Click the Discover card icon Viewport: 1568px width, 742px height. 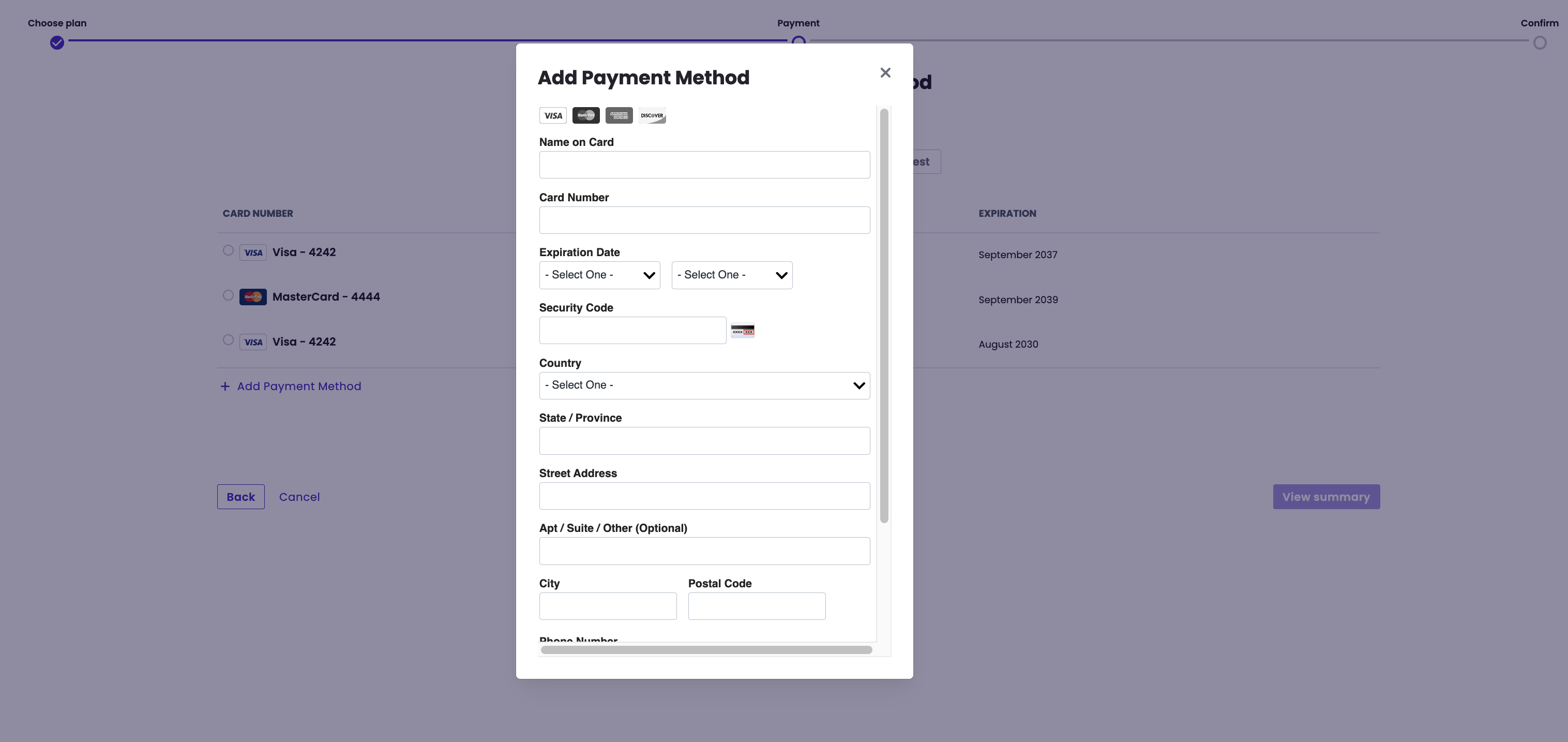[652, 115]
